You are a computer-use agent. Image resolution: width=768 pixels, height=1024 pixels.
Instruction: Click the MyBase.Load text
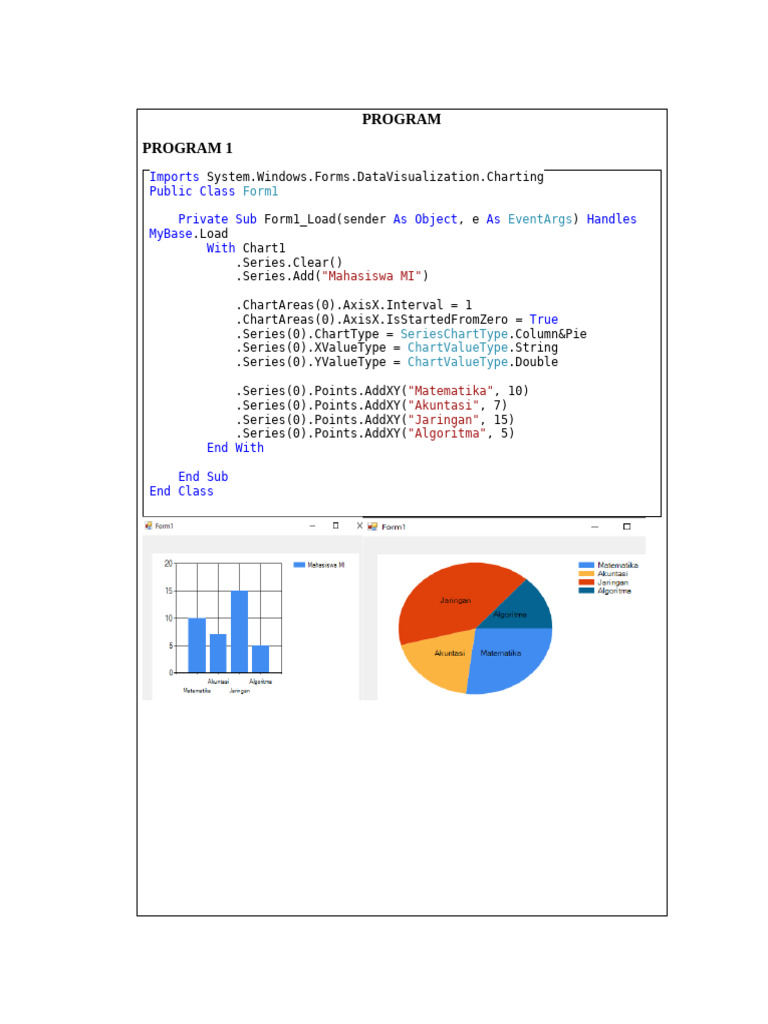click(189, 234)
